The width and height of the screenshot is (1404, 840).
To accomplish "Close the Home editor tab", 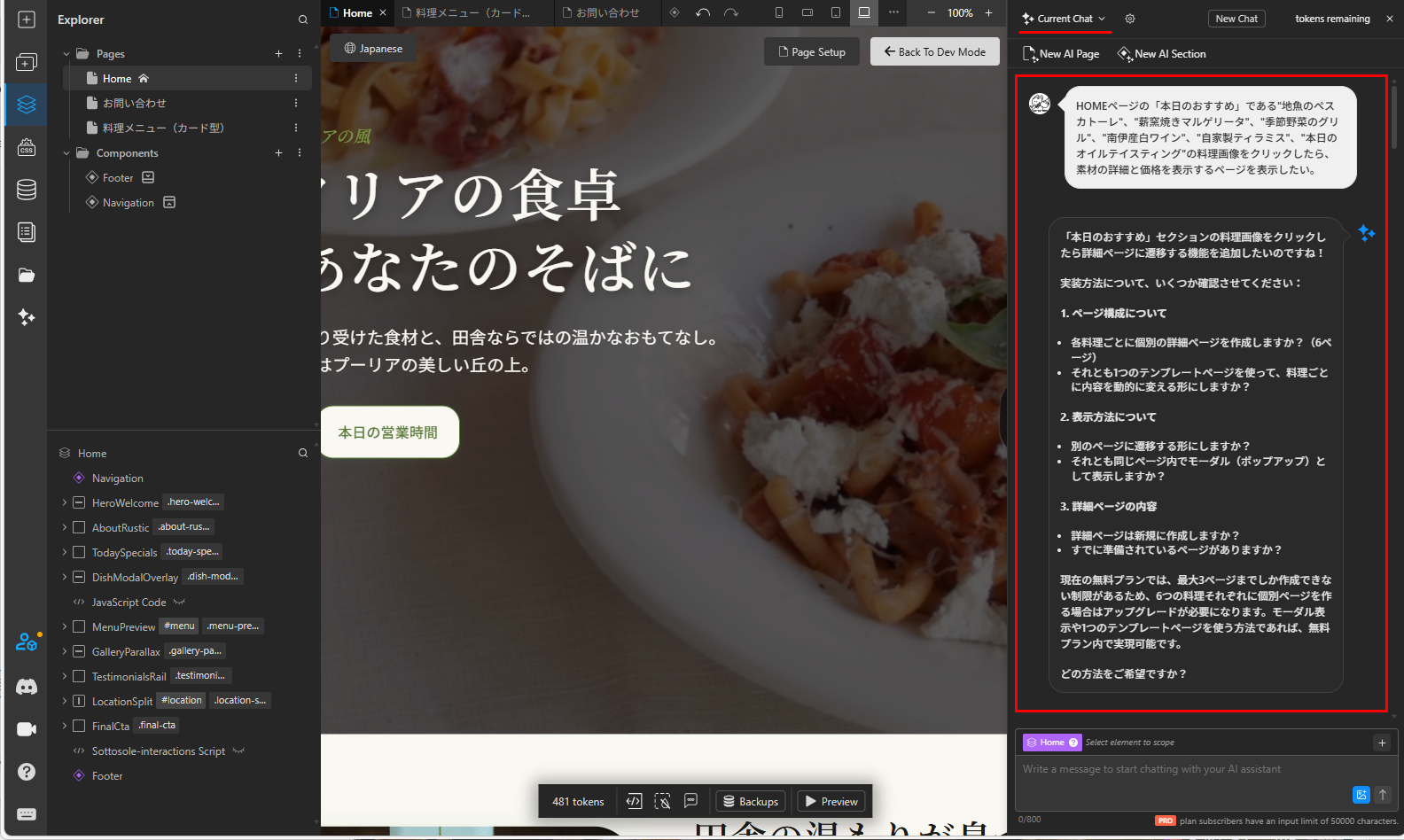I will point(383,12).
